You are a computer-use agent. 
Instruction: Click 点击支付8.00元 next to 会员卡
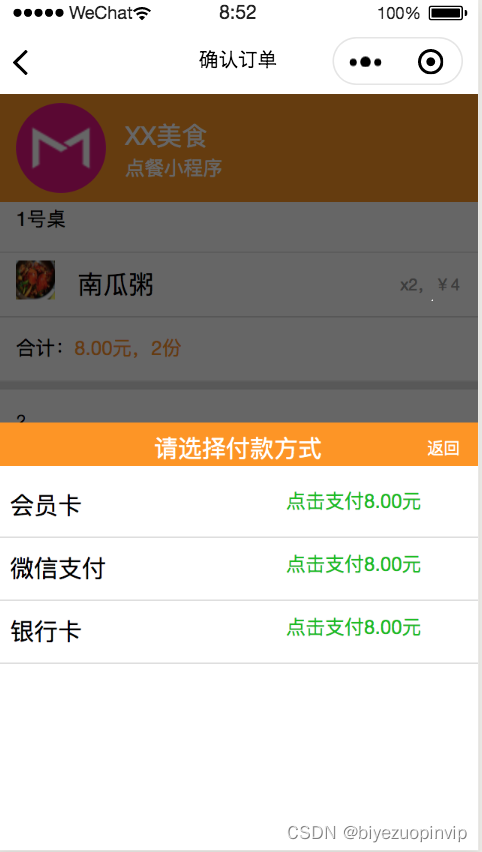pyautogui.click(x=354, y=502)
